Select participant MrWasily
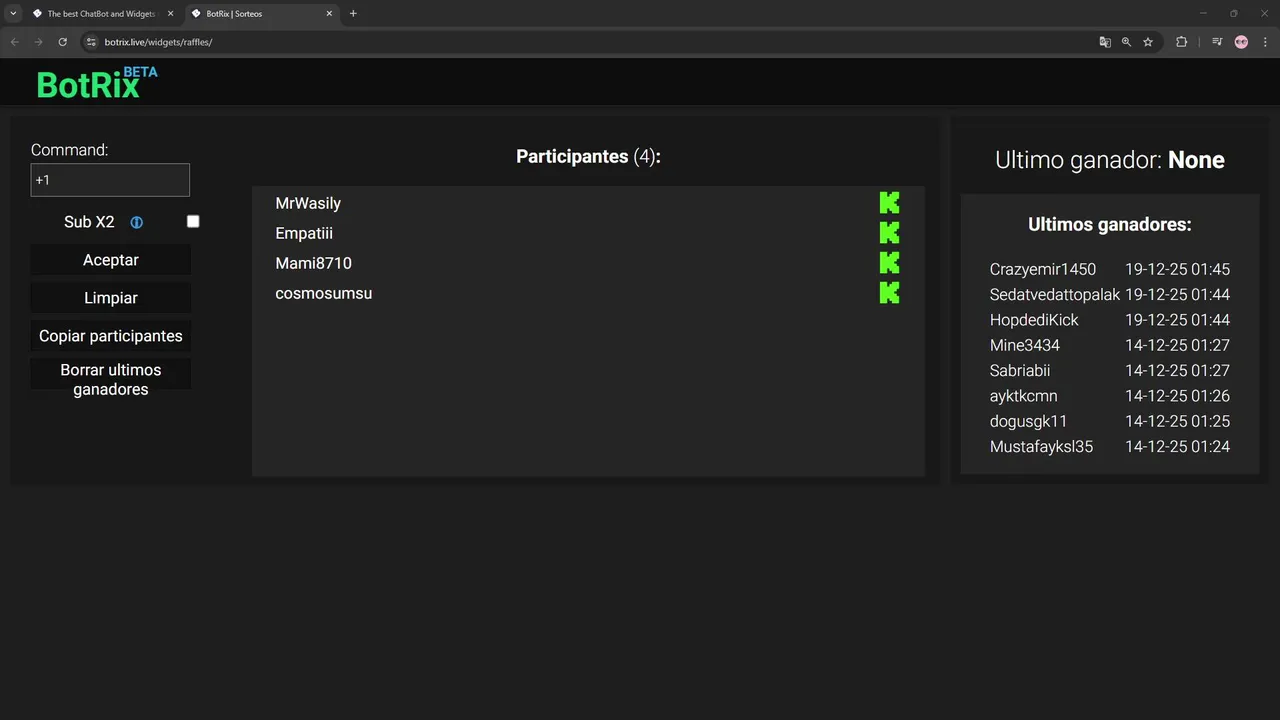Screen dimensions: 1280x720 click(x=308, y=203)
